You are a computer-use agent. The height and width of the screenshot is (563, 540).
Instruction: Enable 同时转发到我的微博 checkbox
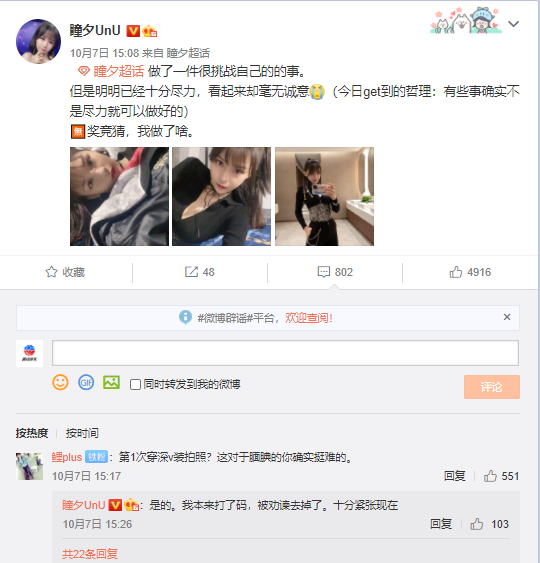[x=135, y=385]
